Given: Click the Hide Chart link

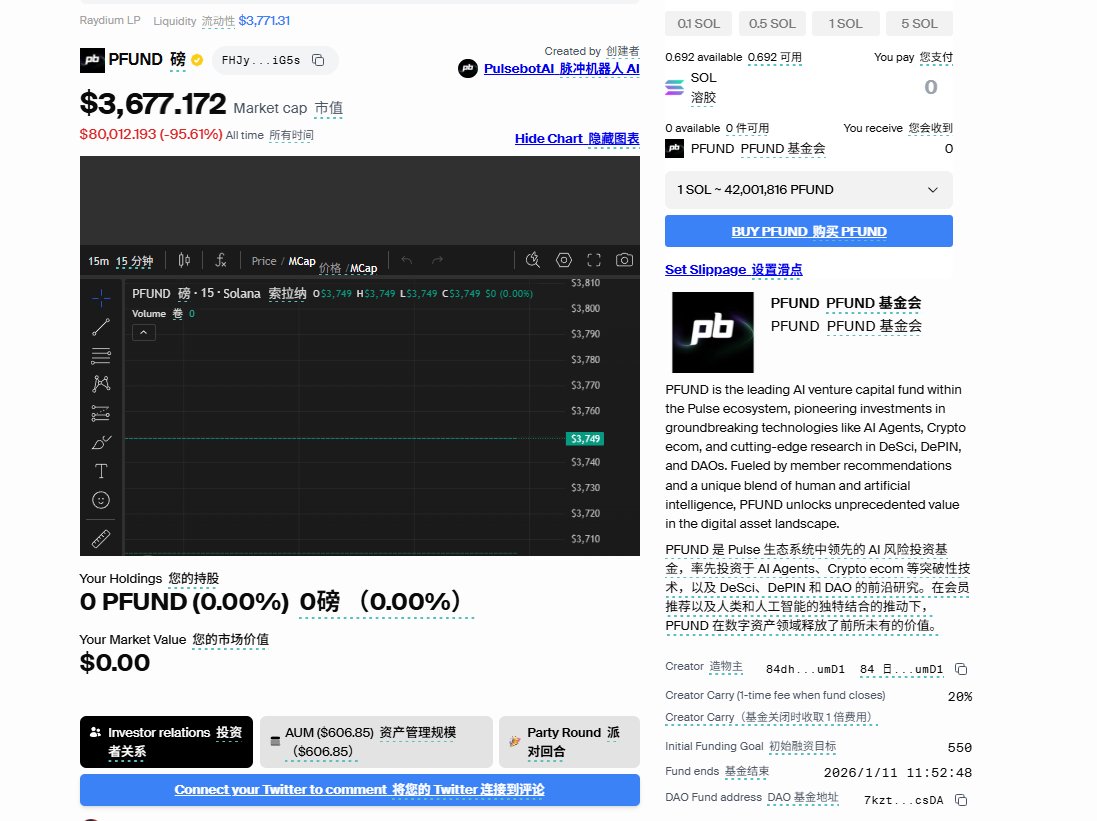Looking at the screenshot, I should point(577,139).
